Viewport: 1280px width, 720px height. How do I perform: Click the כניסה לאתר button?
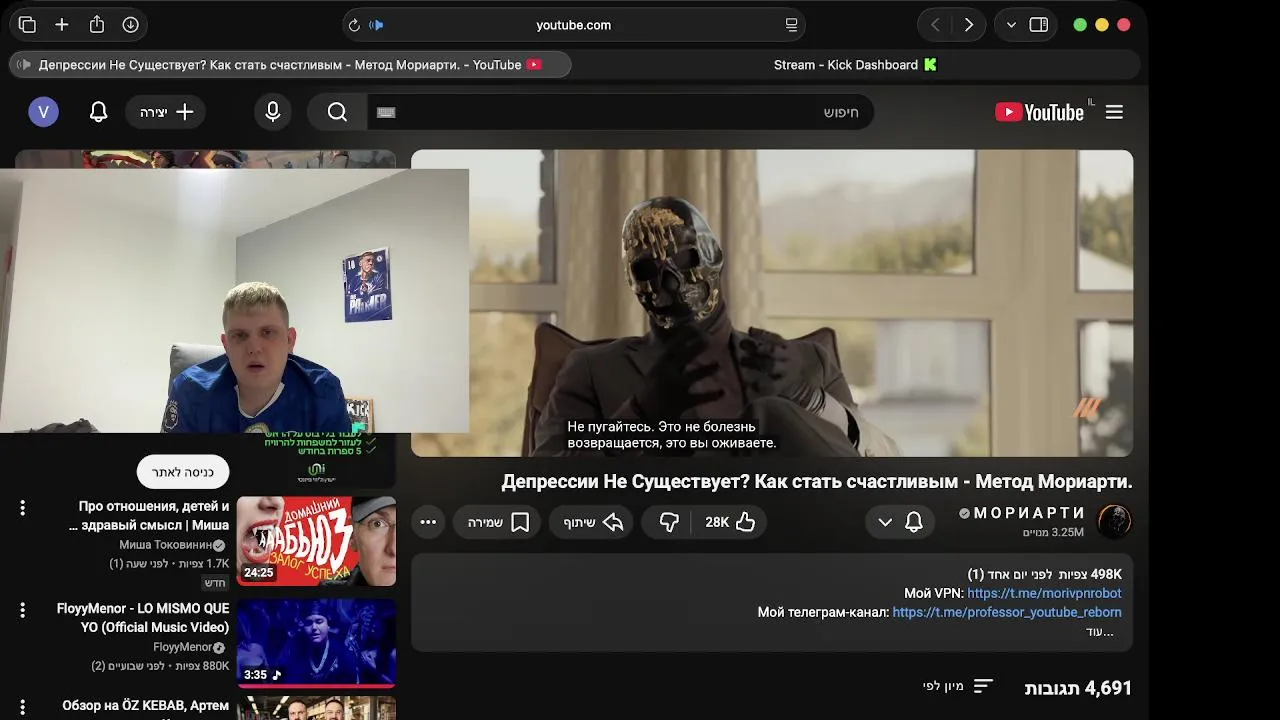183,472
